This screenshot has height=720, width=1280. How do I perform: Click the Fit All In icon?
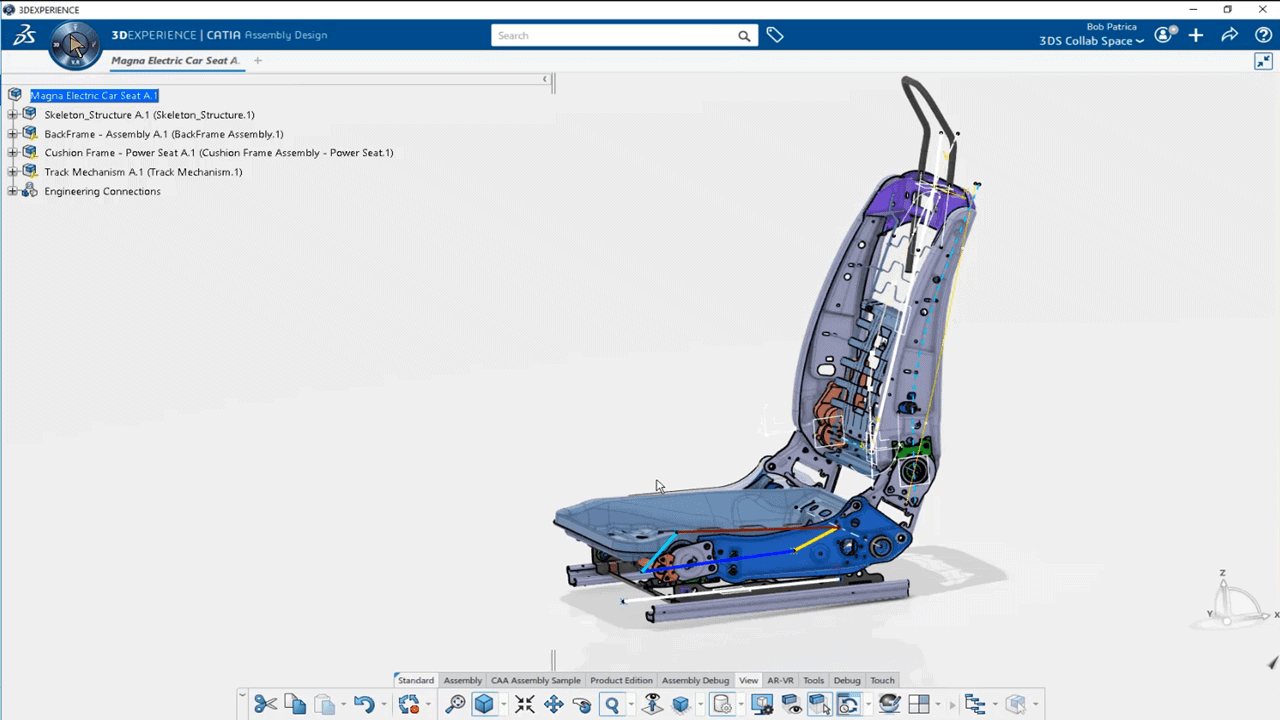click(524, 704)
